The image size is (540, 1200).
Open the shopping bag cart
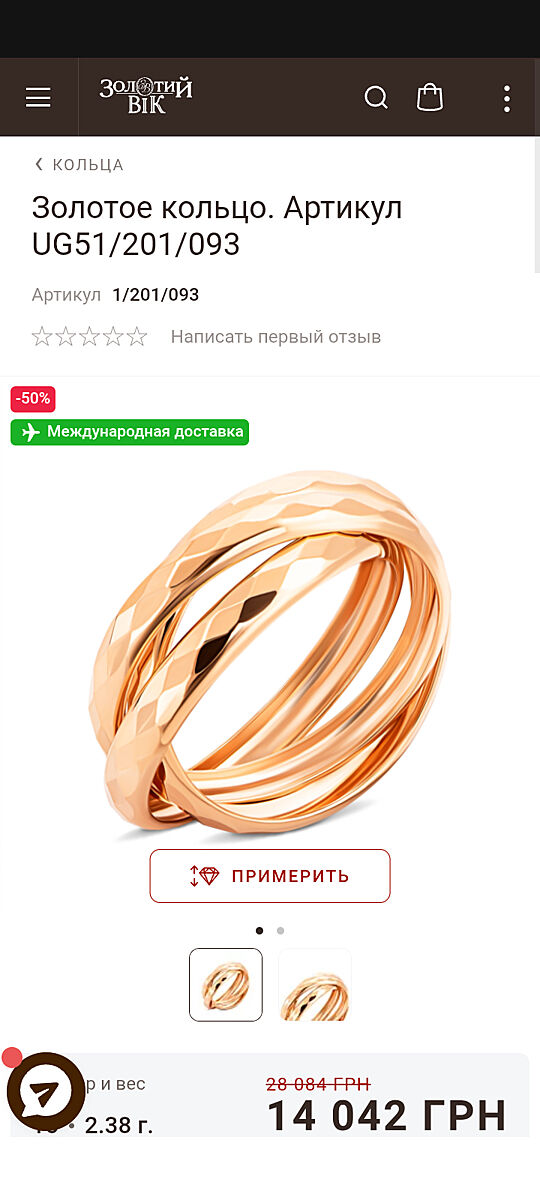(x=430, y=97)
